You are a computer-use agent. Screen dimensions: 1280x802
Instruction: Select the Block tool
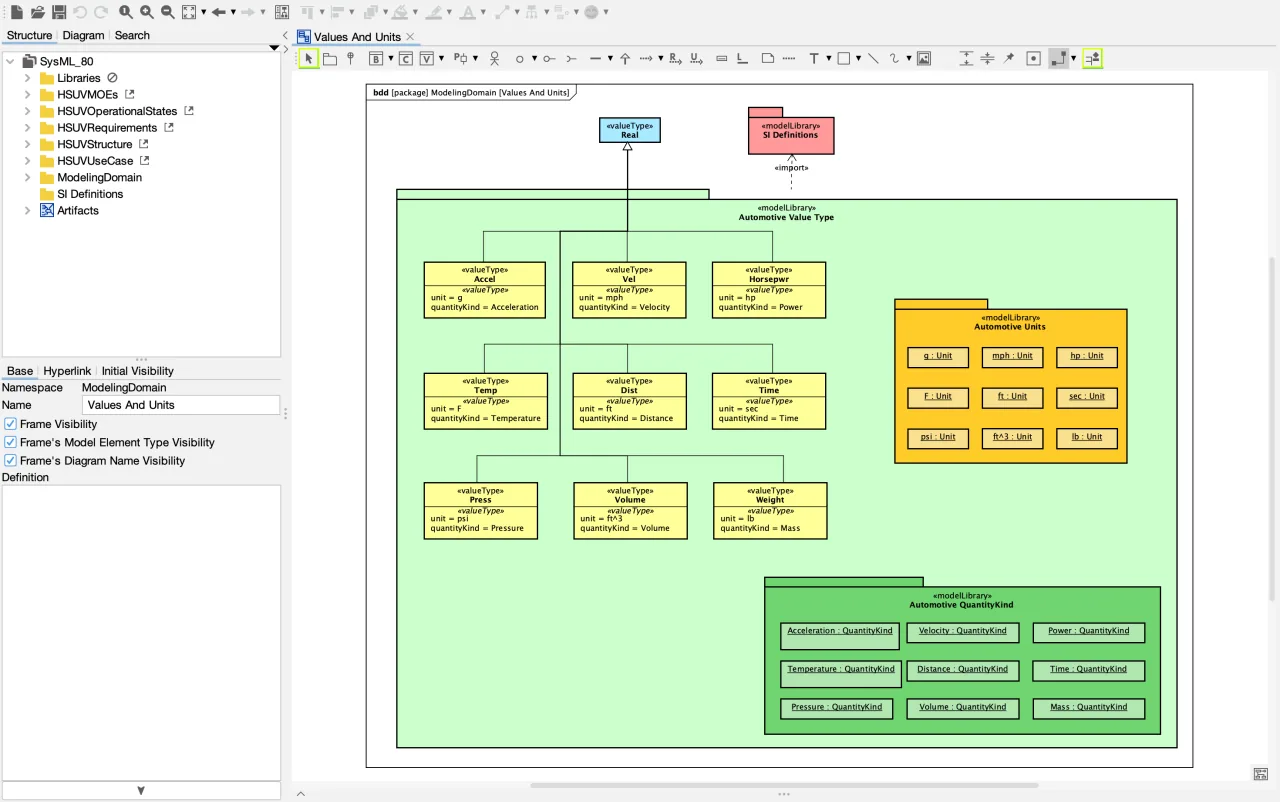(376, 59)
